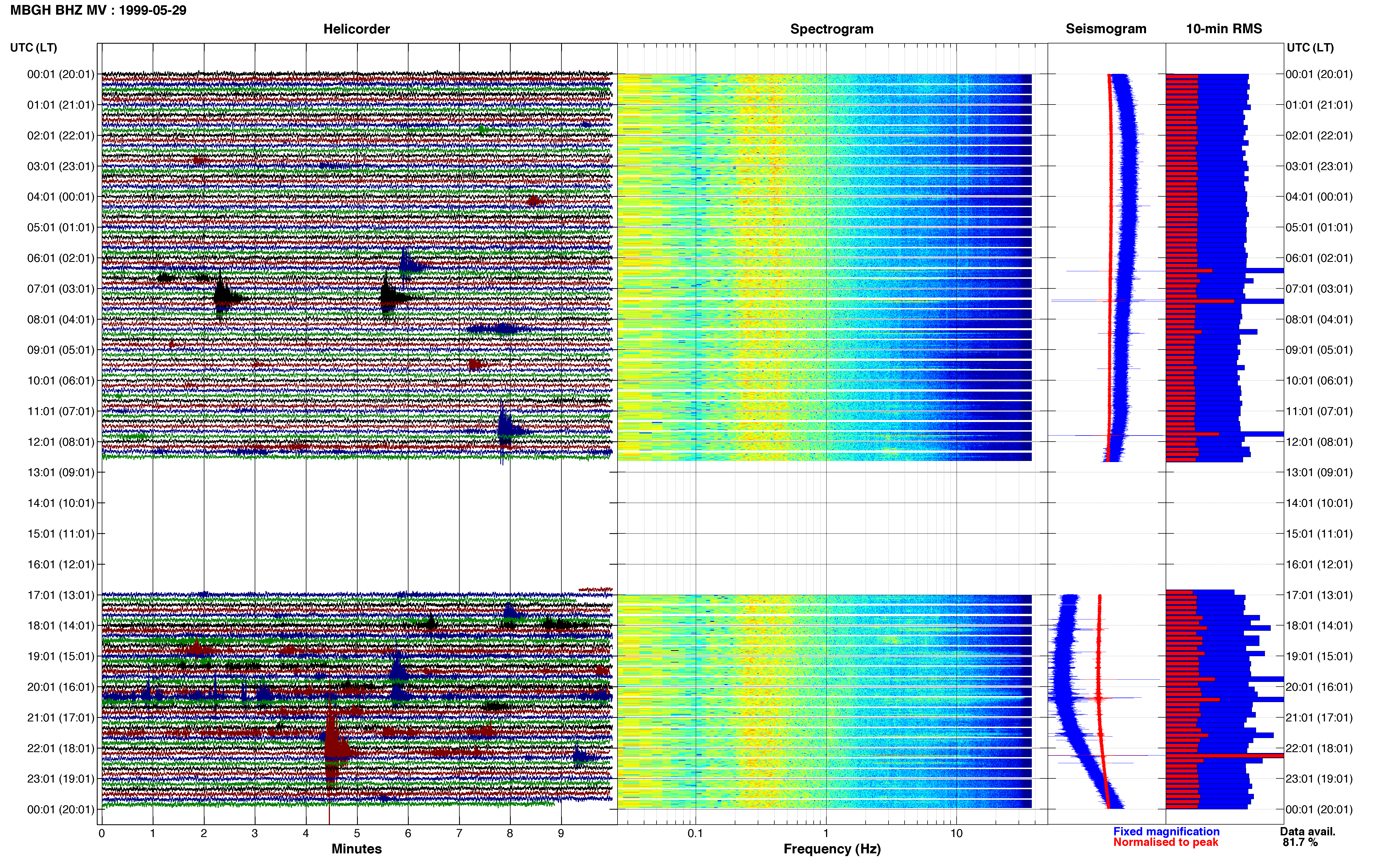Click left time label '13:01 (09:01)'
The height and width of the screenshot is (868, 1388).
(x=61, y=473)
